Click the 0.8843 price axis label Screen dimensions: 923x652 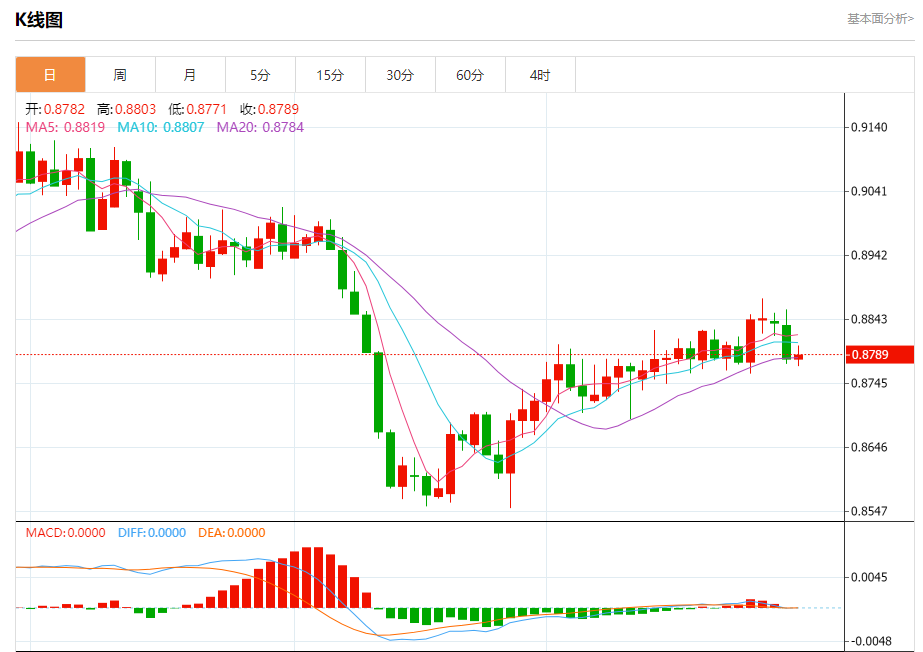869,319
